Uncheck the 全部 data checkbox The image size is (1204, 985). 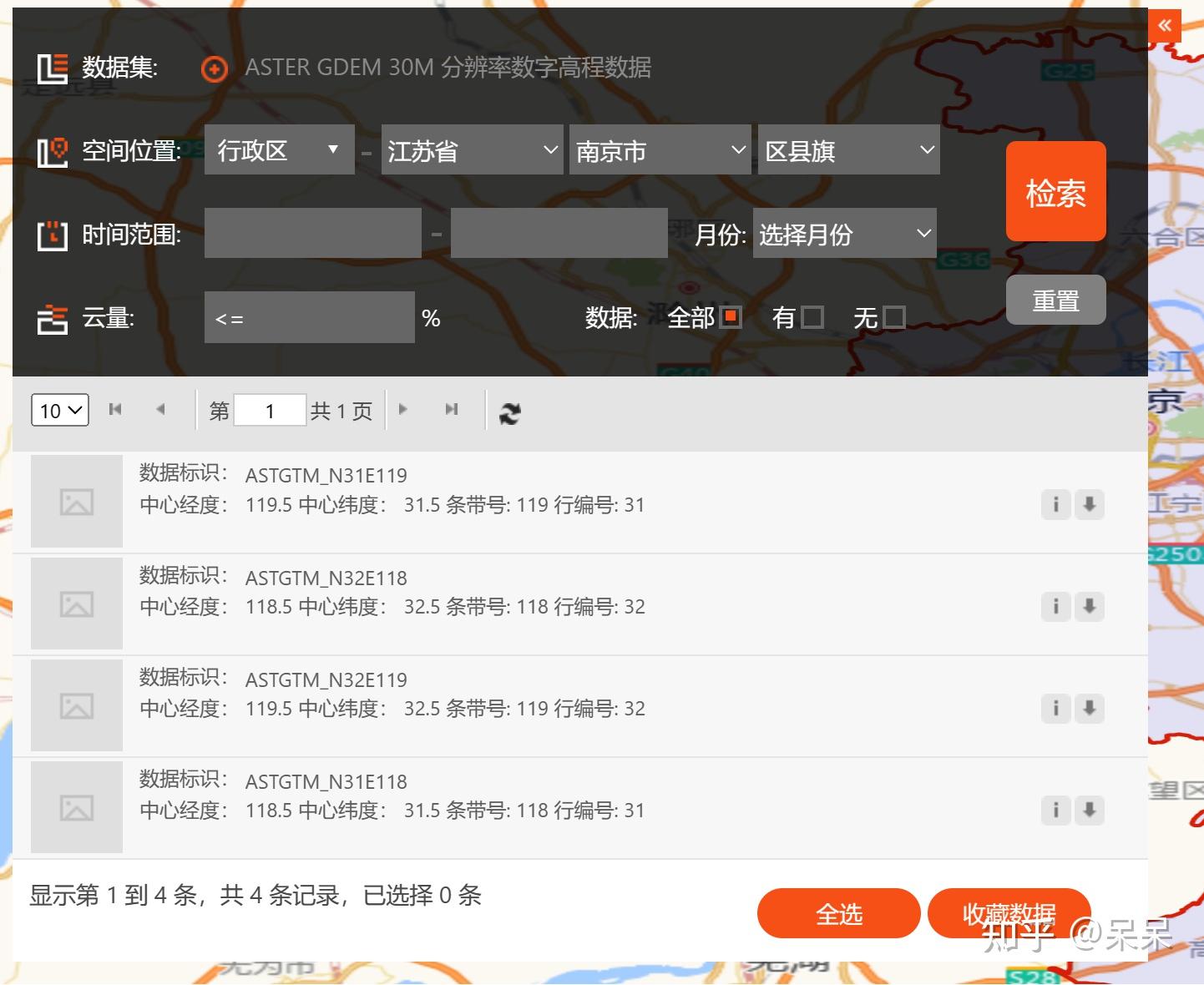coord(731,317)
